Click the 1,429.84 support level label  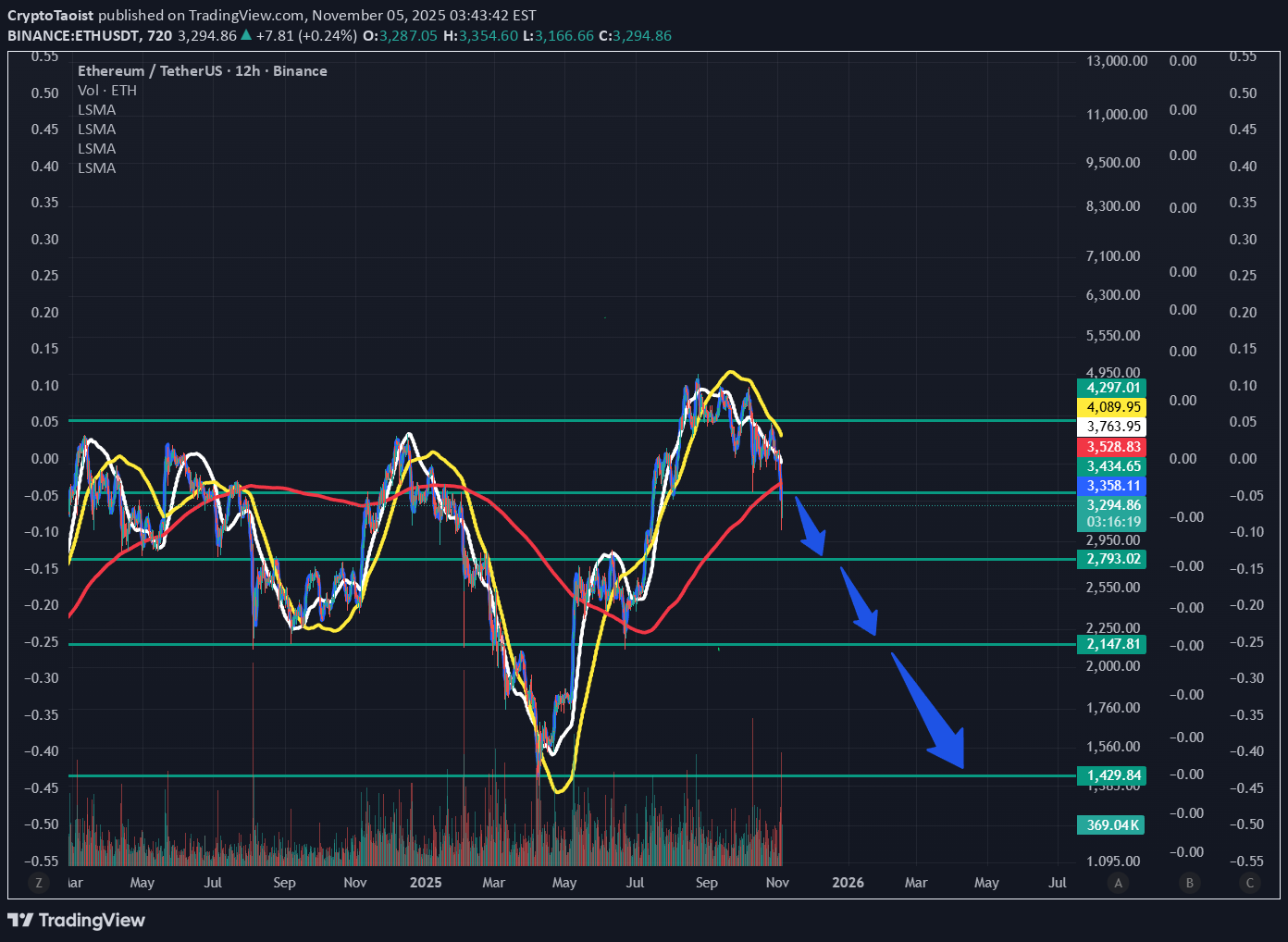[x=1112, y=775]
